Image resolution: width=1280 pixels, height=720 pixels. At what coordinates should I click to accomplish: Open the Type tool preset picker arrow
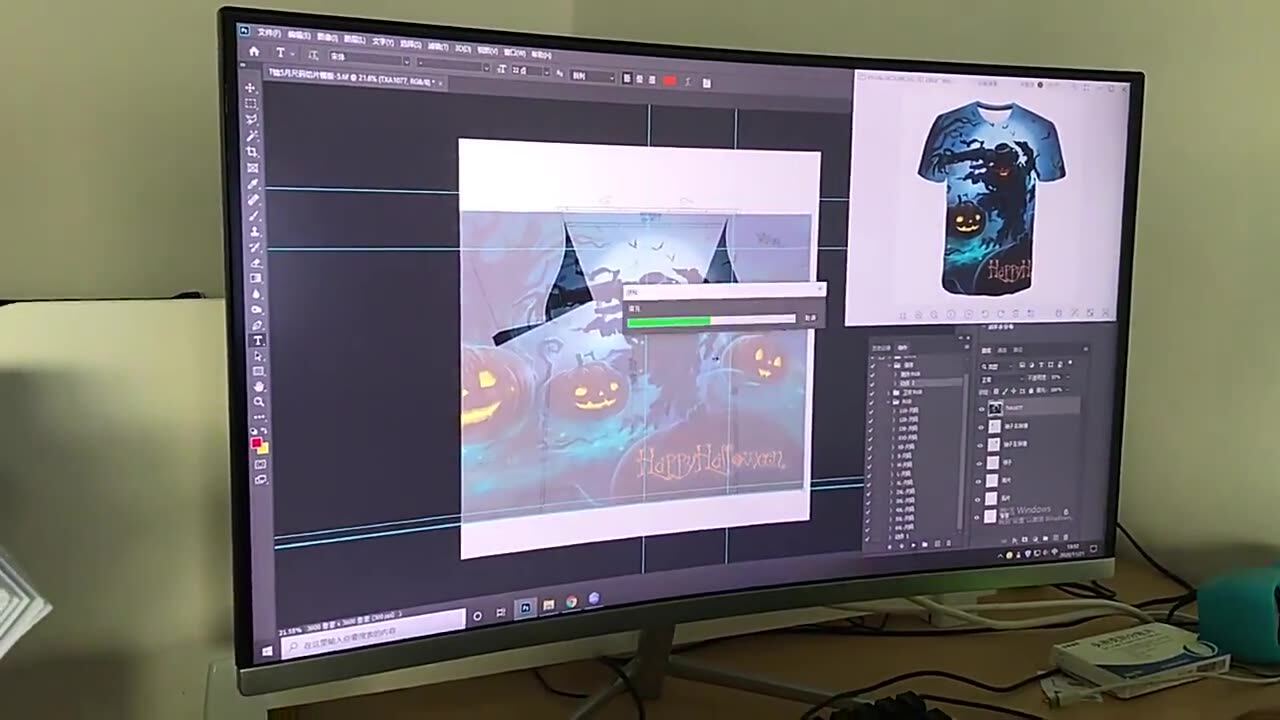pos(292,54)
